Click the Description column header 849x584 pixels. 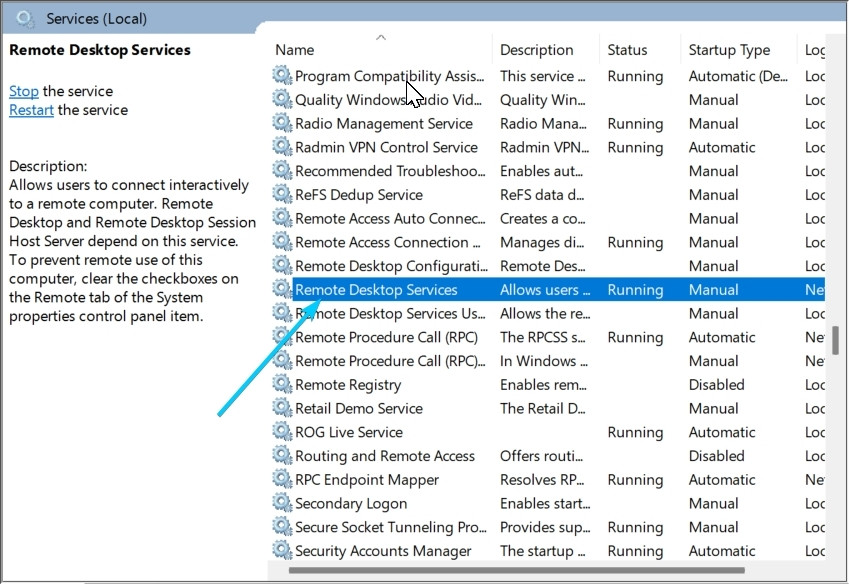[x=536, y=50]
